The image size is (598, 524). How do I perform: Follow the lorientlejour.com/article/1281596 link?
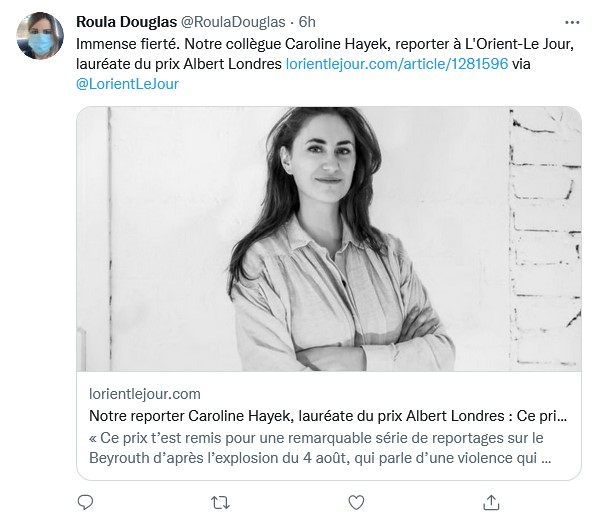pyautogui.click(x=397, y=64)
